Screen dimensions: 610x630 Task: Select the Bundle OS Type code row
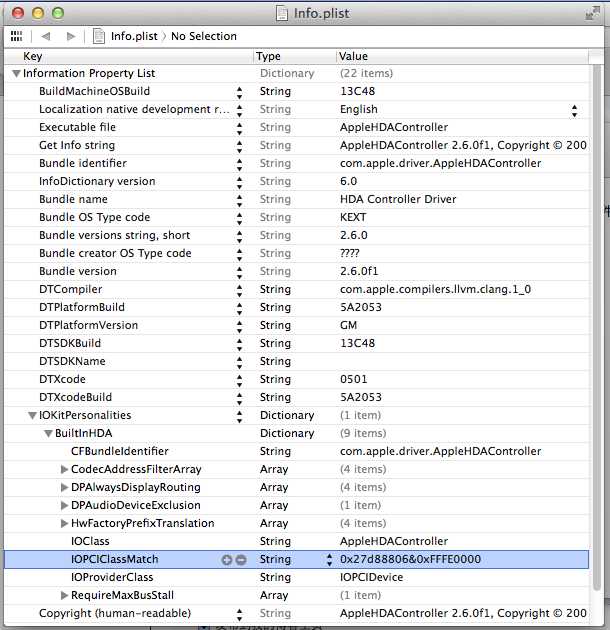point(297,217)
